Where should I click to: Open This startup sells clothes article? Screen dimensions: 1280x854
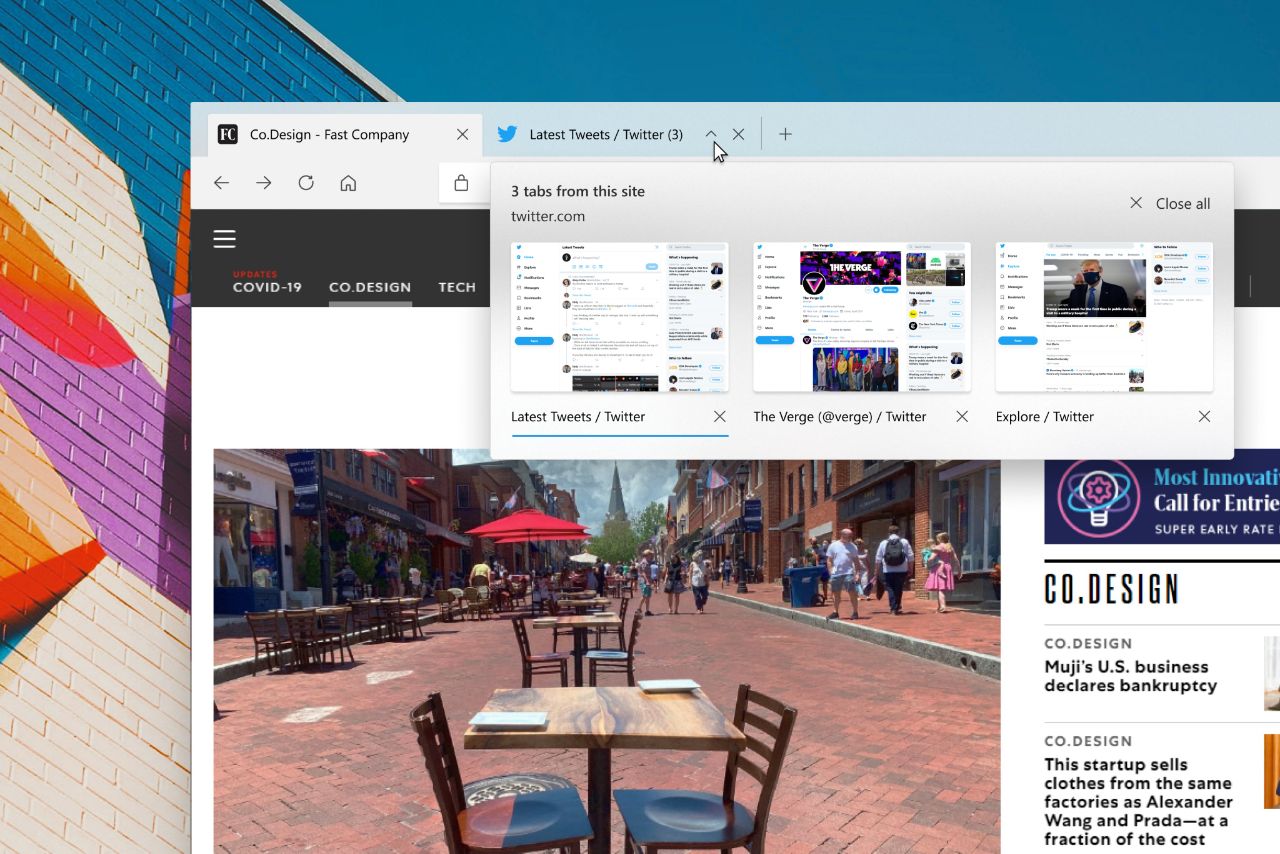(x=1139, y=802)
